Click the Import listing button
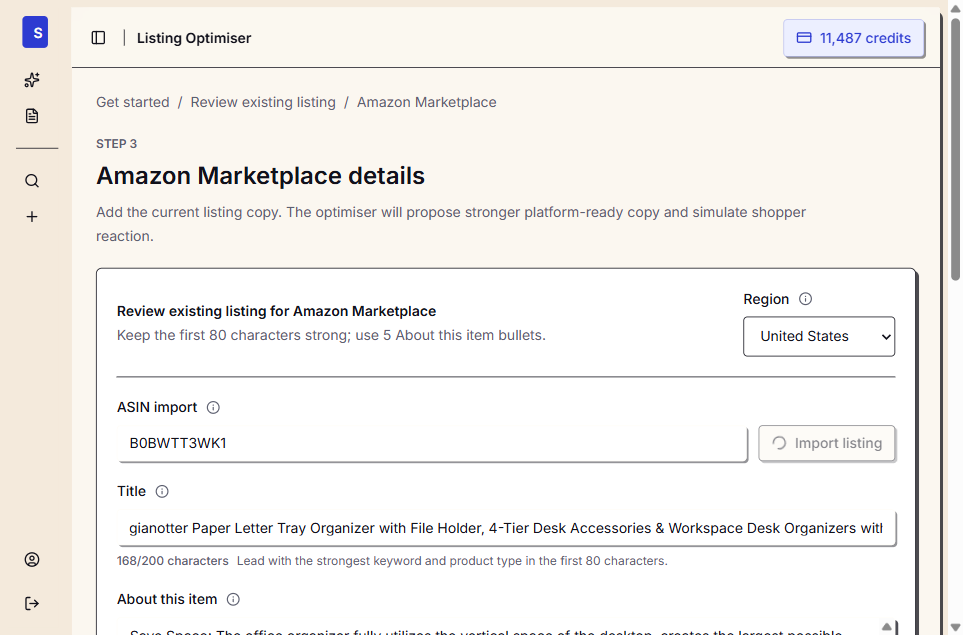This screenshot has height=635, width=963. coord(827,443)
